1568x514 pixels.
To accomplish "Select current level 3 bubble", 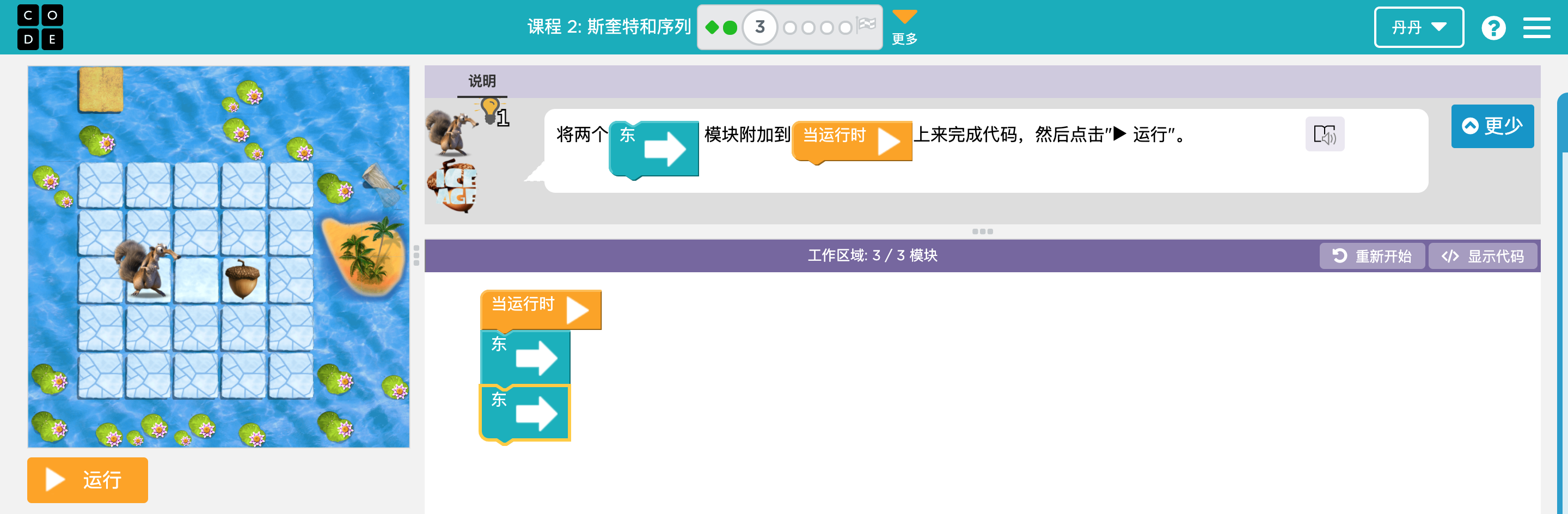I will [x=759, y=27].
